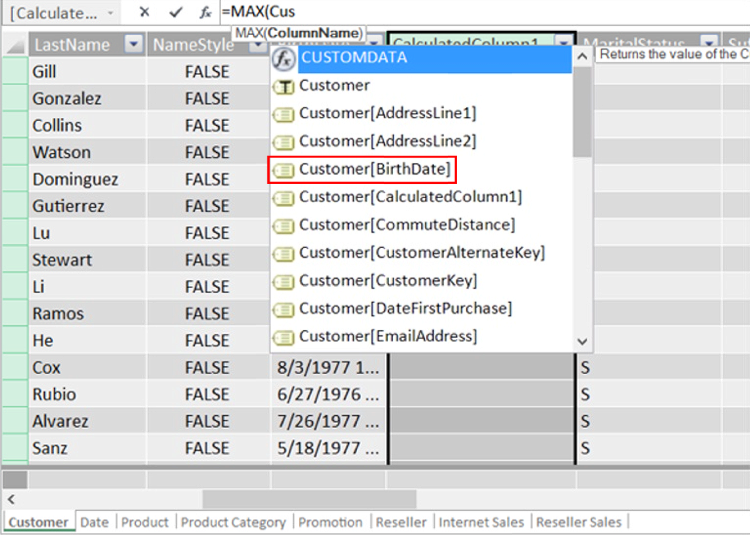
Task: Select the CUSTOMDATA function suggestion
Action: pos(434,58)
